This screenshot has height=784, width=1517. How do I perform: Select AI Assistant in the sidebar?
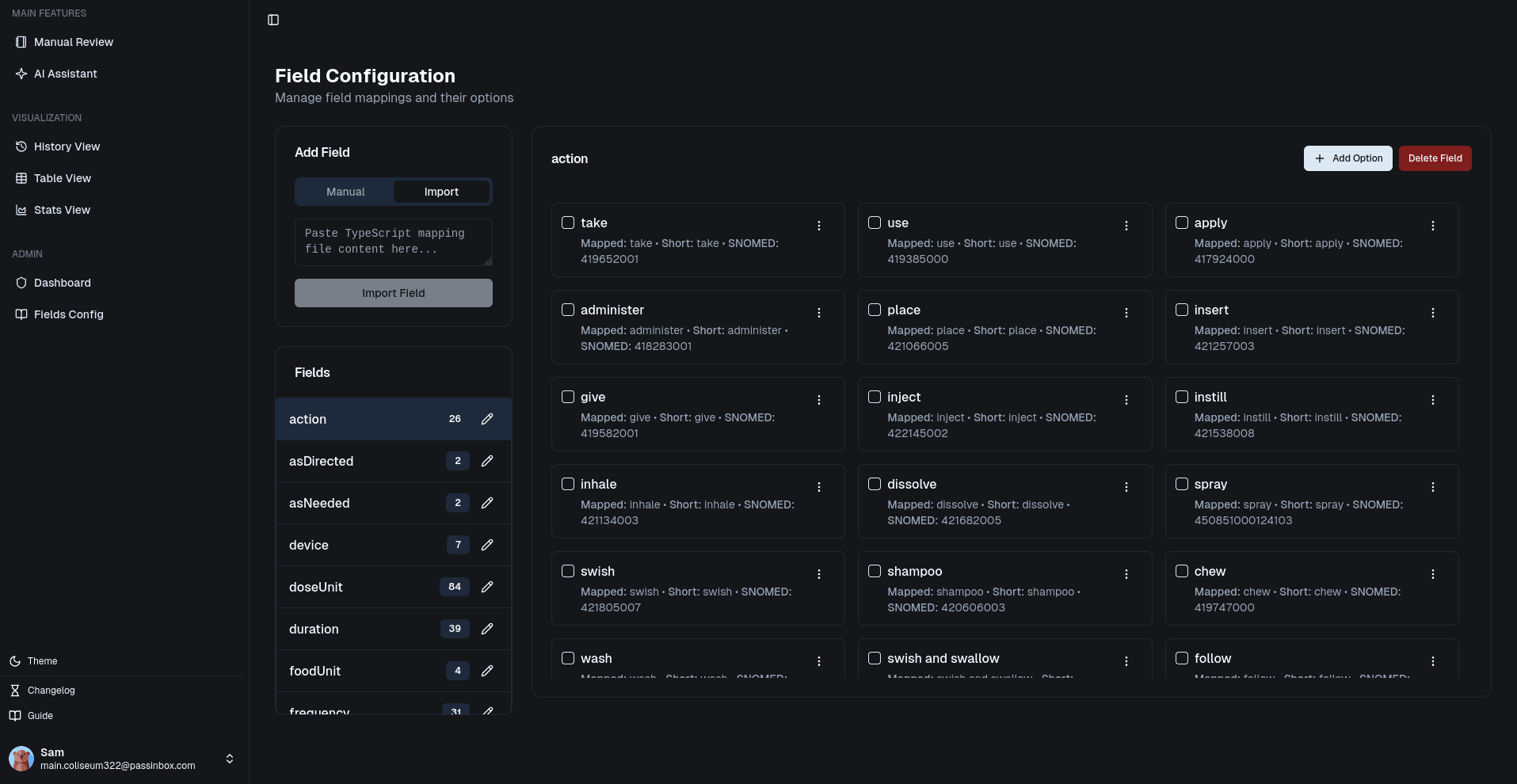[65, 74]
